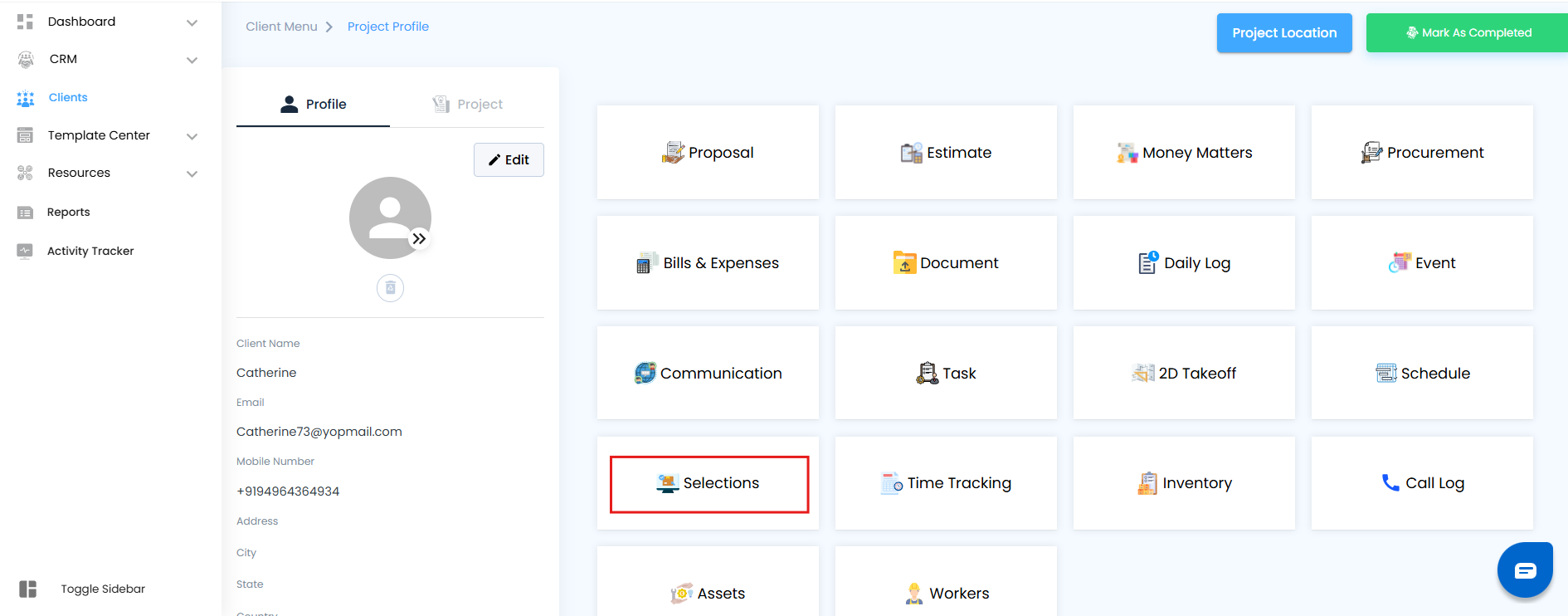The image size is (1568, 616).
Task: Click the chat bubble support icon
Action: coord(1525,570)
